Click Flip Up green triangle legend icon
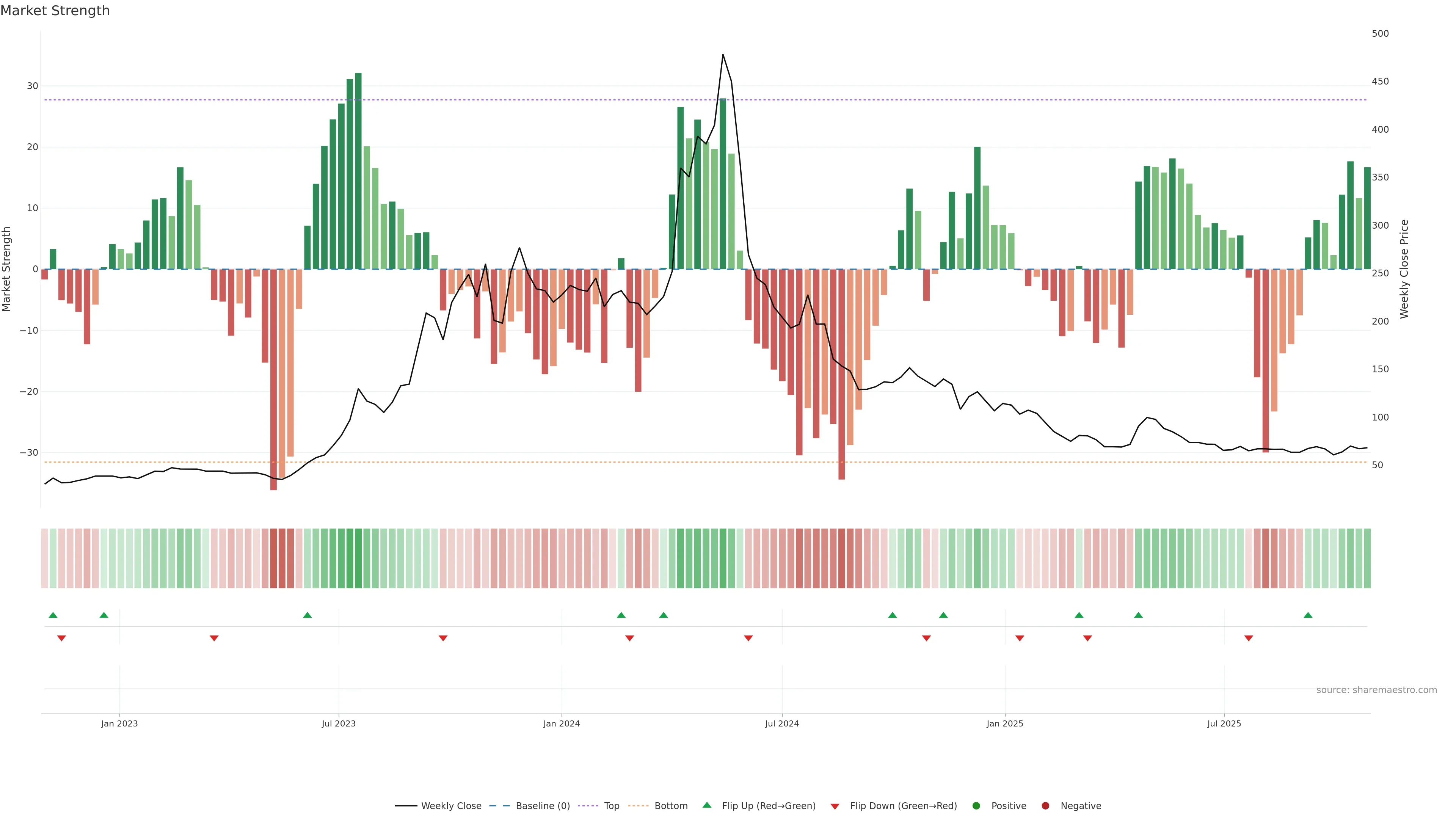The image size is (1456, 819). coord(706,805)
